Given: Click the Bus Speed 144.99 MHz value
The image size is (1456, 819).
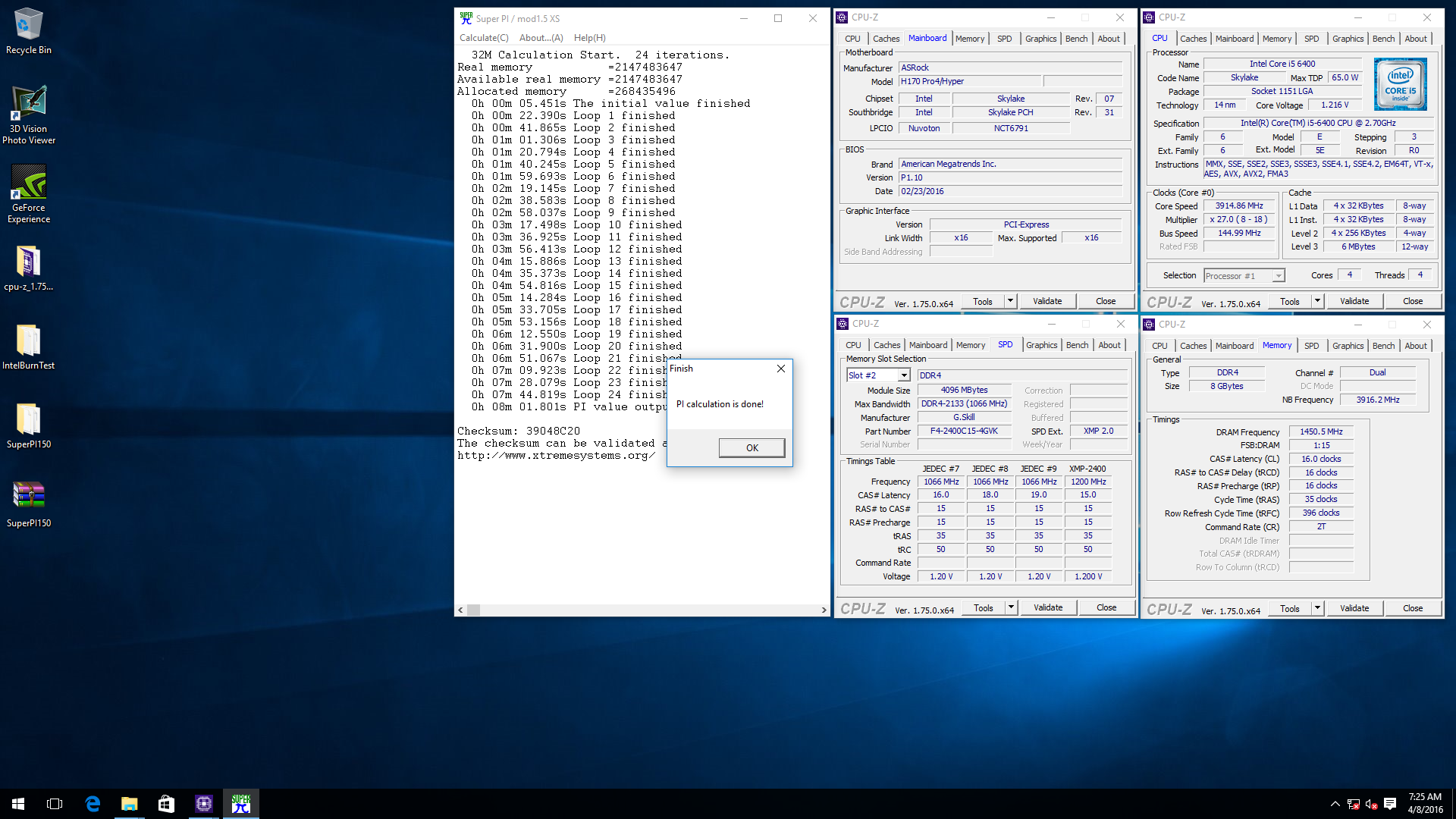Looking at the screenshot, I should [x=1239, y=234].
